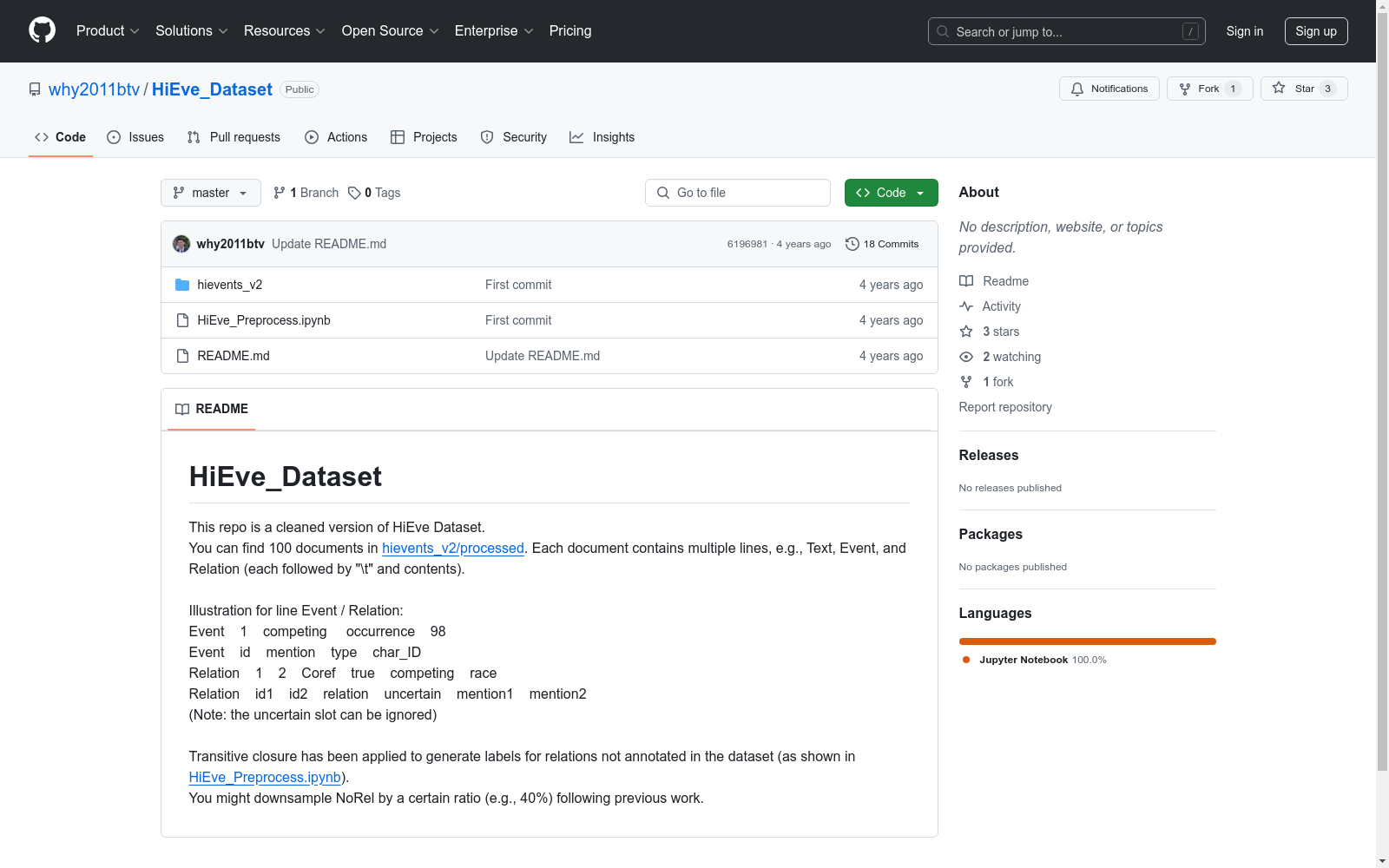Open the why2011btv owner link
The image size is (1389, 868).
[x=94, y=89]
